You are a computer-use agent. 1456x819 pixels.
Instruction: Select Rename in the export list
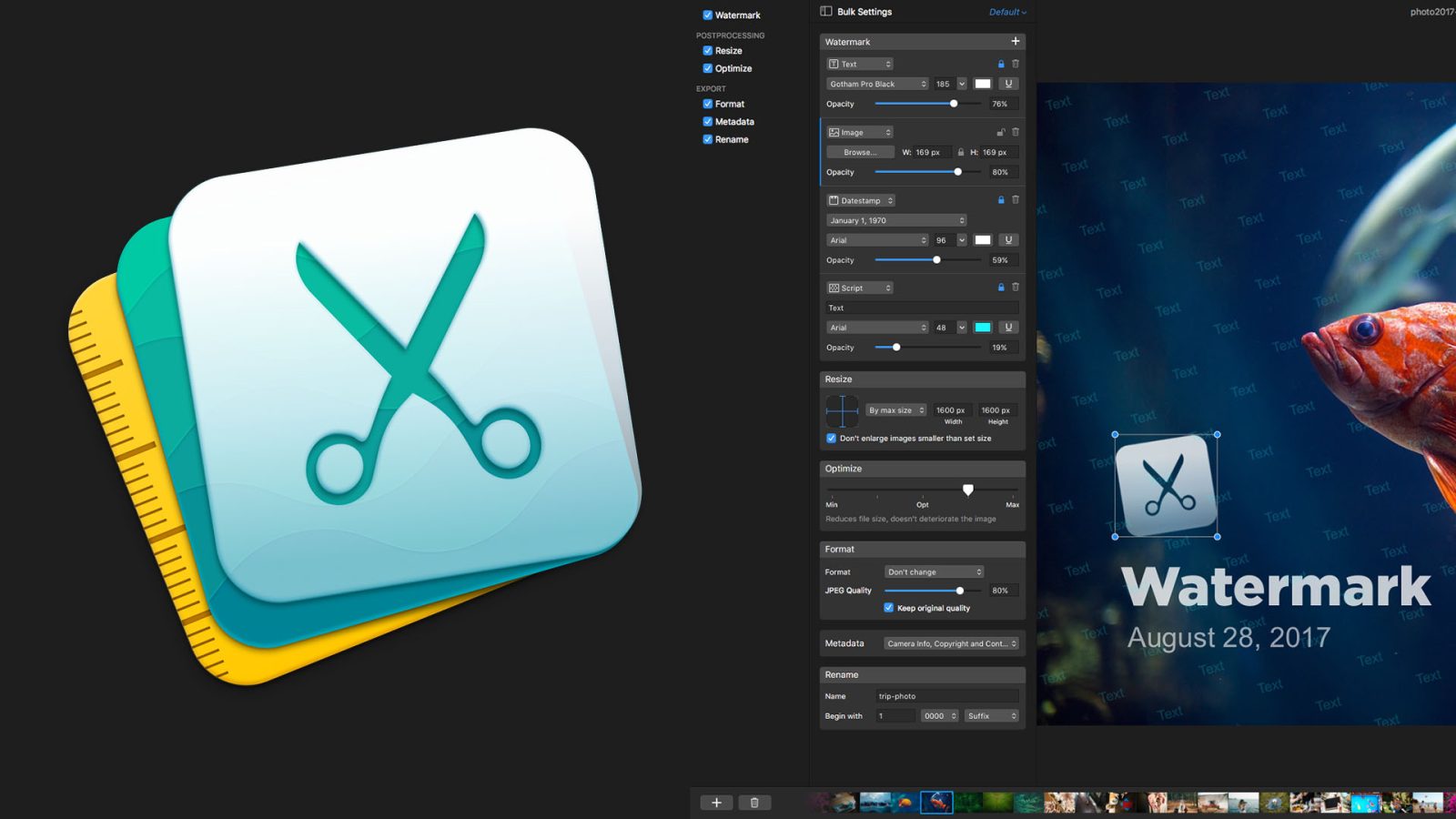732,139
